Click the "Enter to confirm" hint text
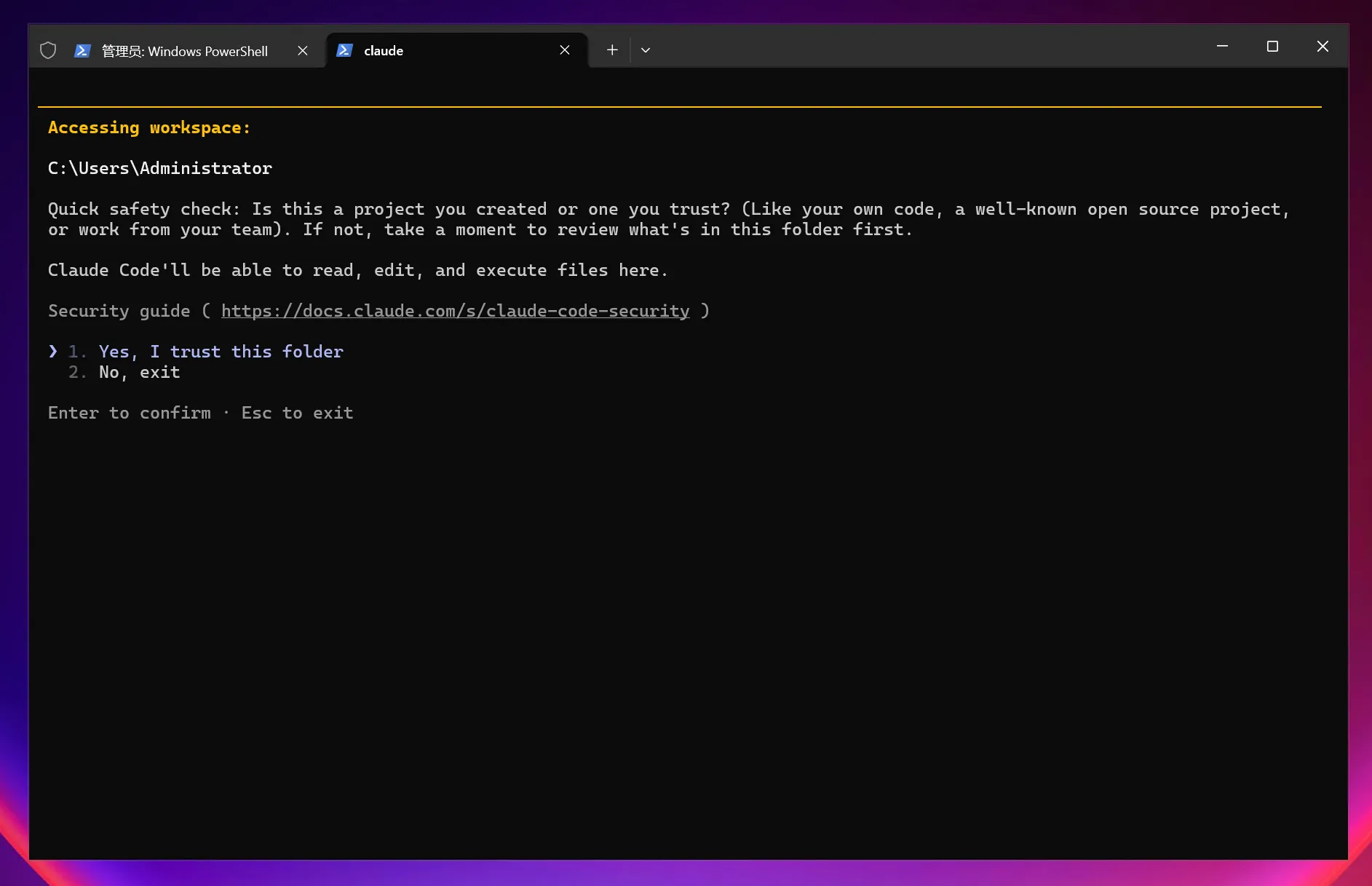Viewport: 1372px width, 886px height. coord(130,413)
